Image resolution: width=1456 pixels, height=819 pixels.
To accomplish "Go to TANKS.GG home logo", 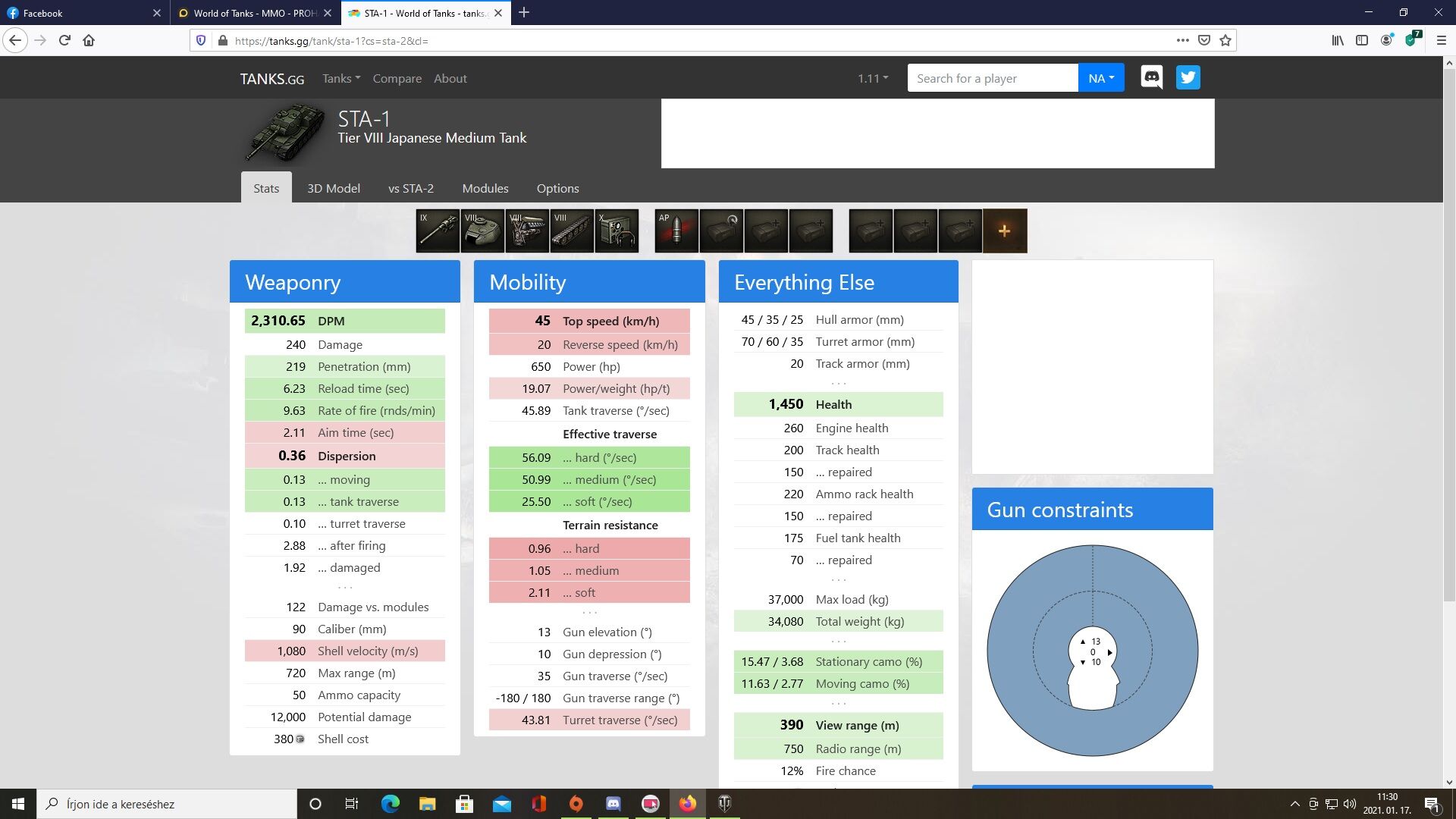I will 272,79.
